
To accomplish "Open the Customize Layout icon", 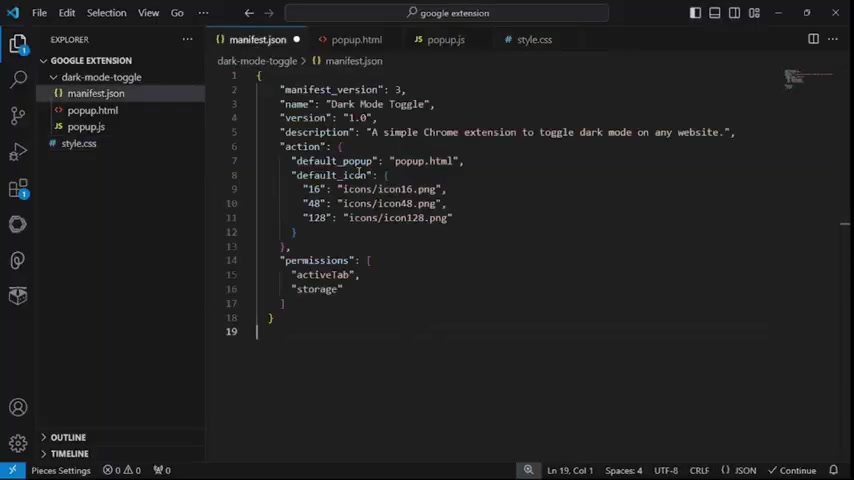I will [754, 13].
